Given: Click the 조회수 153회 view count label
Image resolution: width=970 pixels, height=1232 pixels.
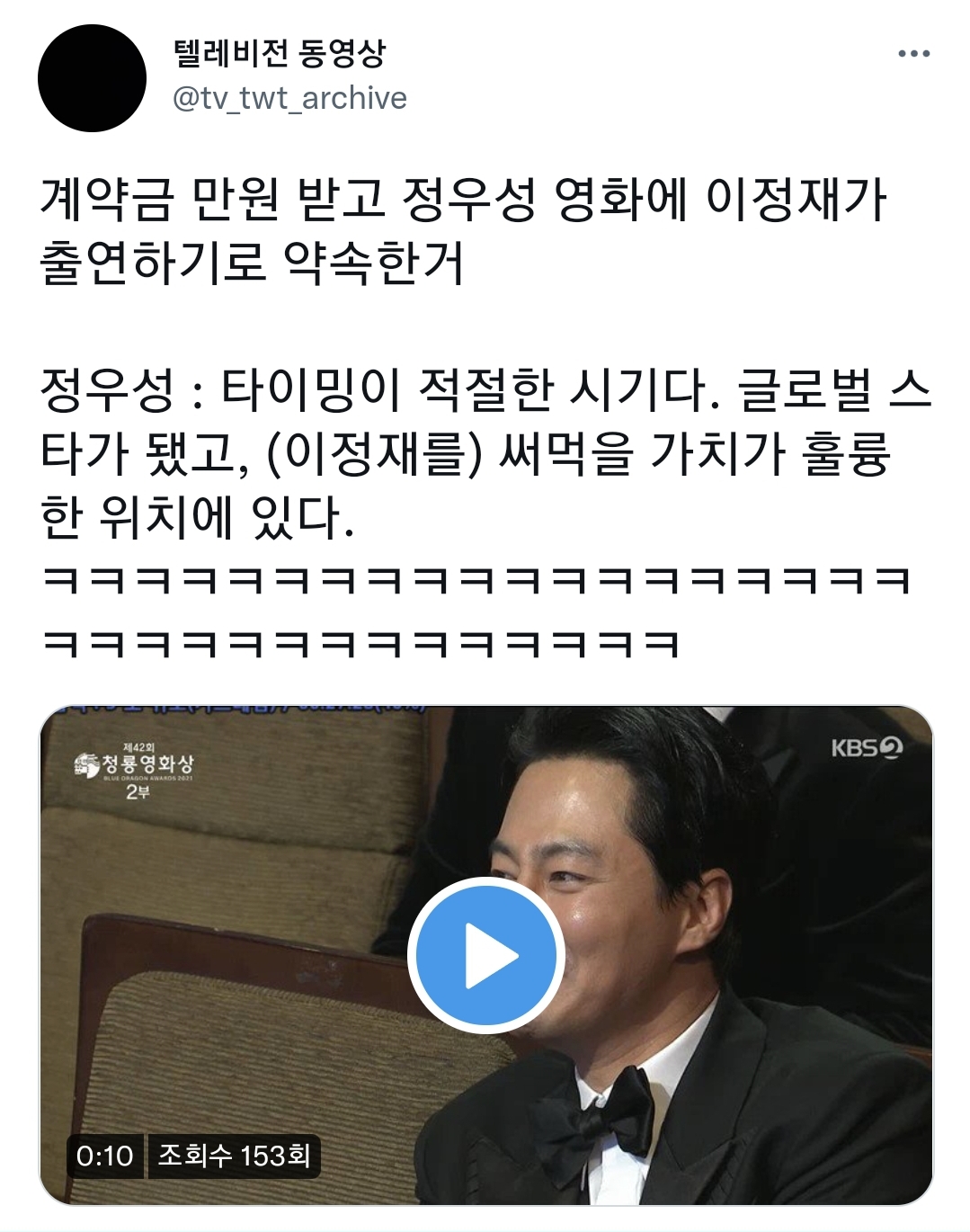Looking at the screenshot, I should tap(234, 1156).
